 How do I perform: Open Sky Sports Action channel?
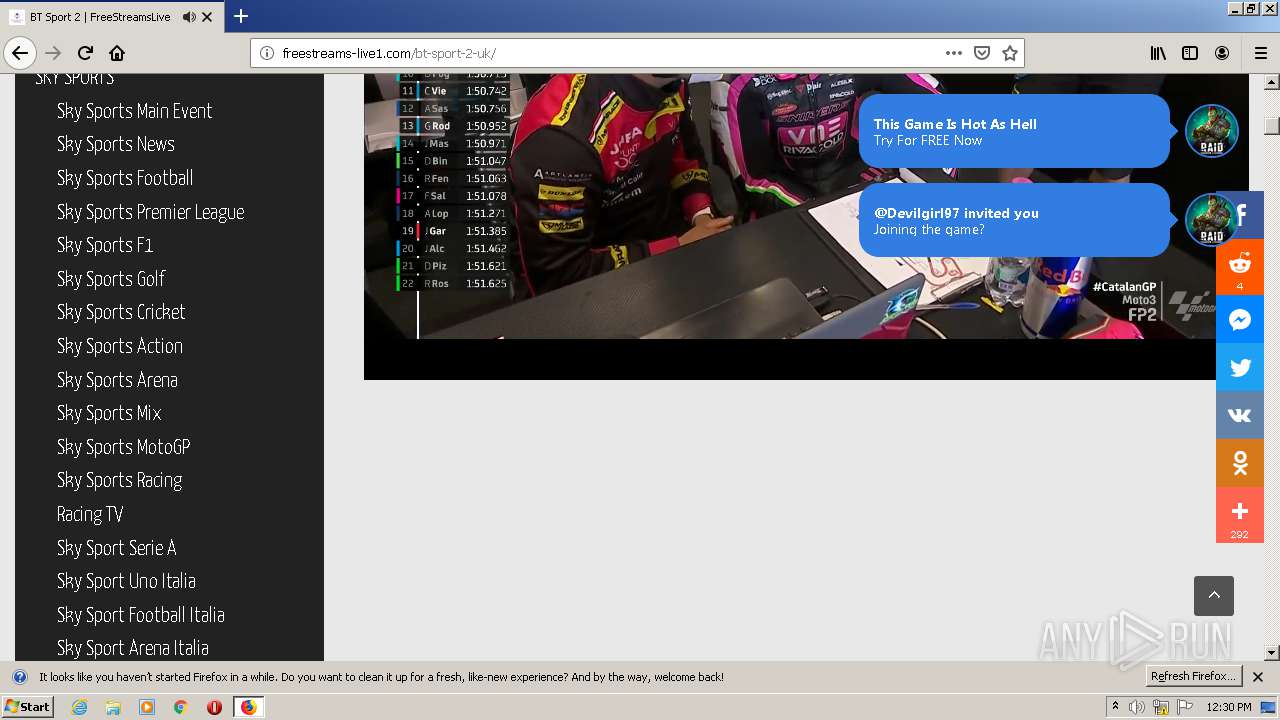pos(120,346)
